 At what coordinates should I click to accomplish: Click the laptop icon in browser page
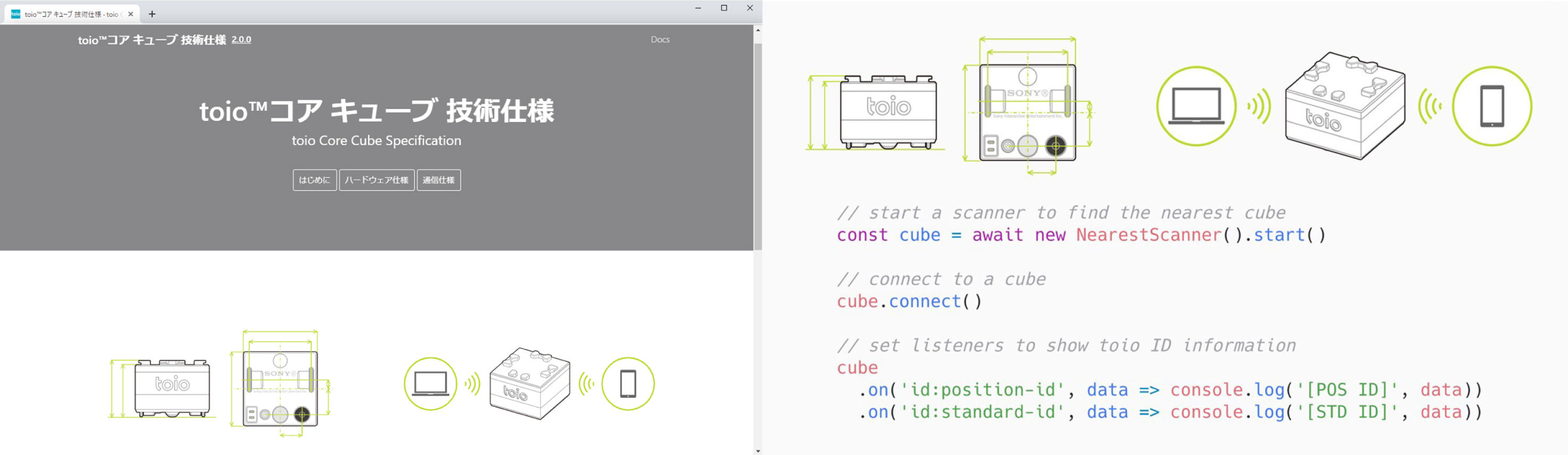430,384
